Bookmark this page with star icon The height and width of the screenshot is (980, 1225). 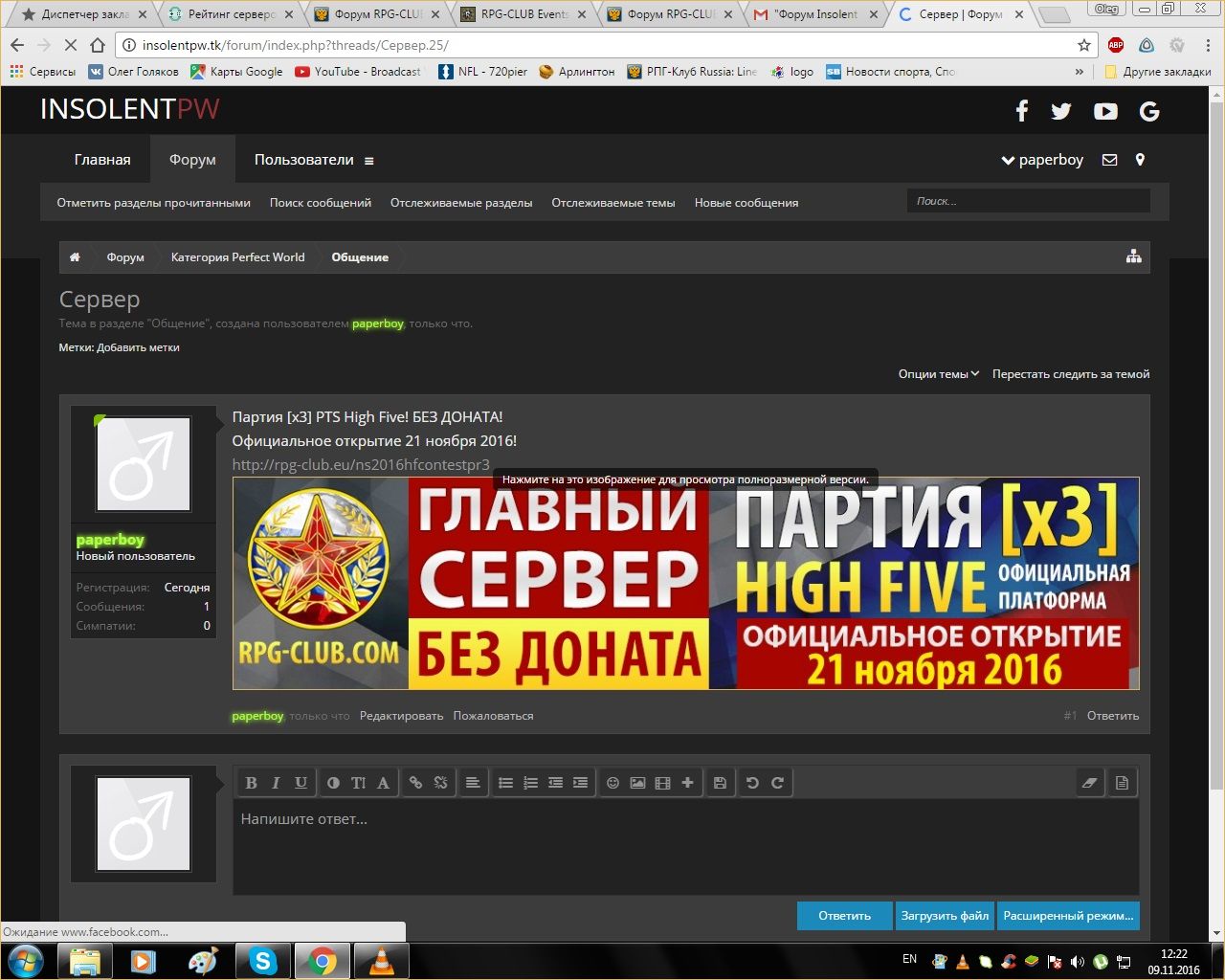tap(1084, 45)
